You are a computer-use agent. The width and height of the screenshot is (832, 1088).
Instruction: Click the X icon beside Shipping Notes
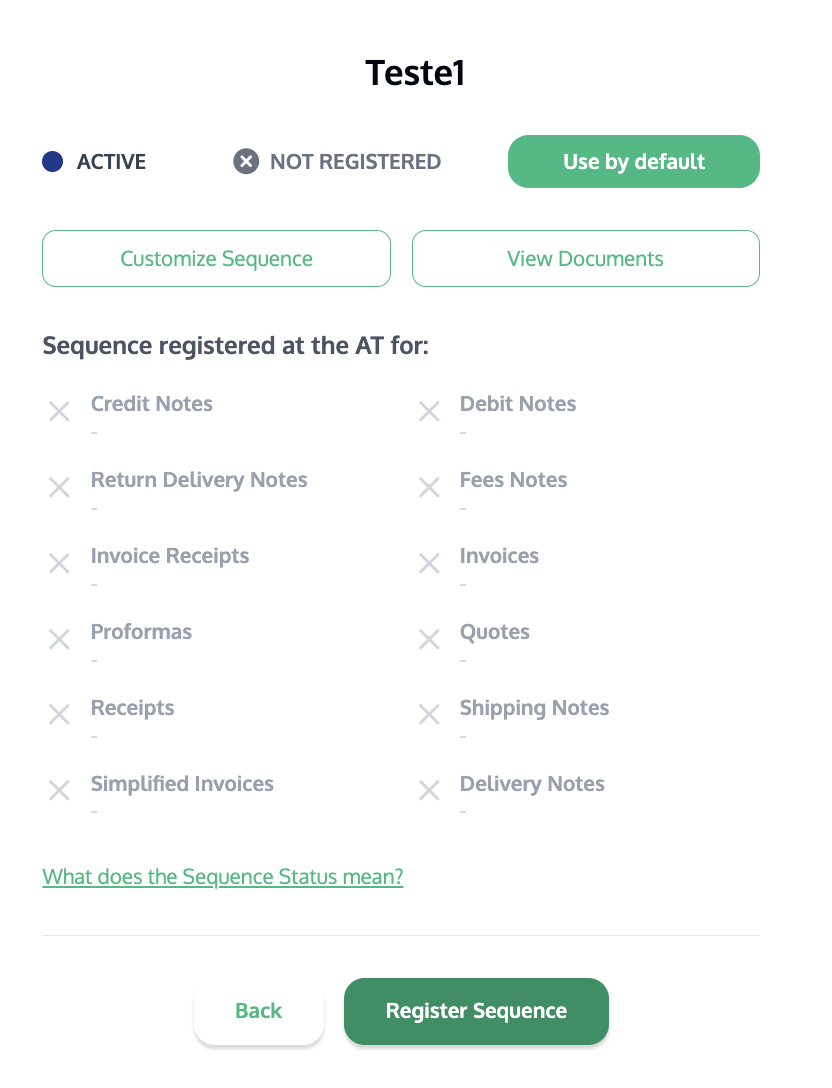(x=429, y=715)
